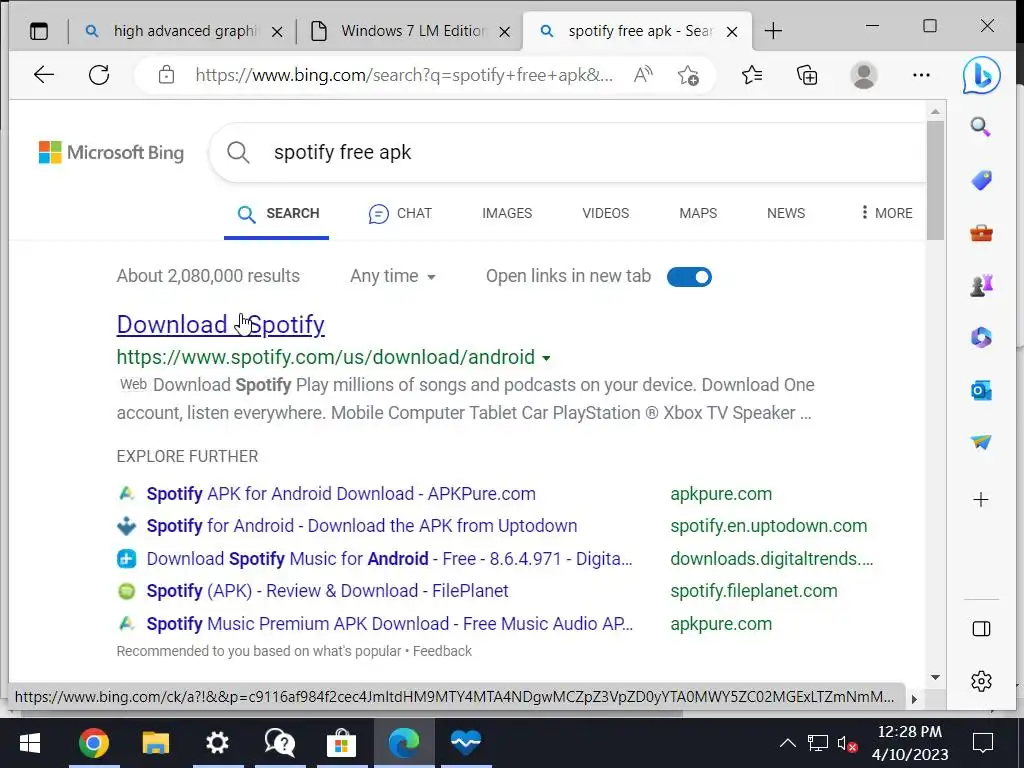
Task: Open Spotify APK for Android APKPure link
Action: click(x=341, y=494)
